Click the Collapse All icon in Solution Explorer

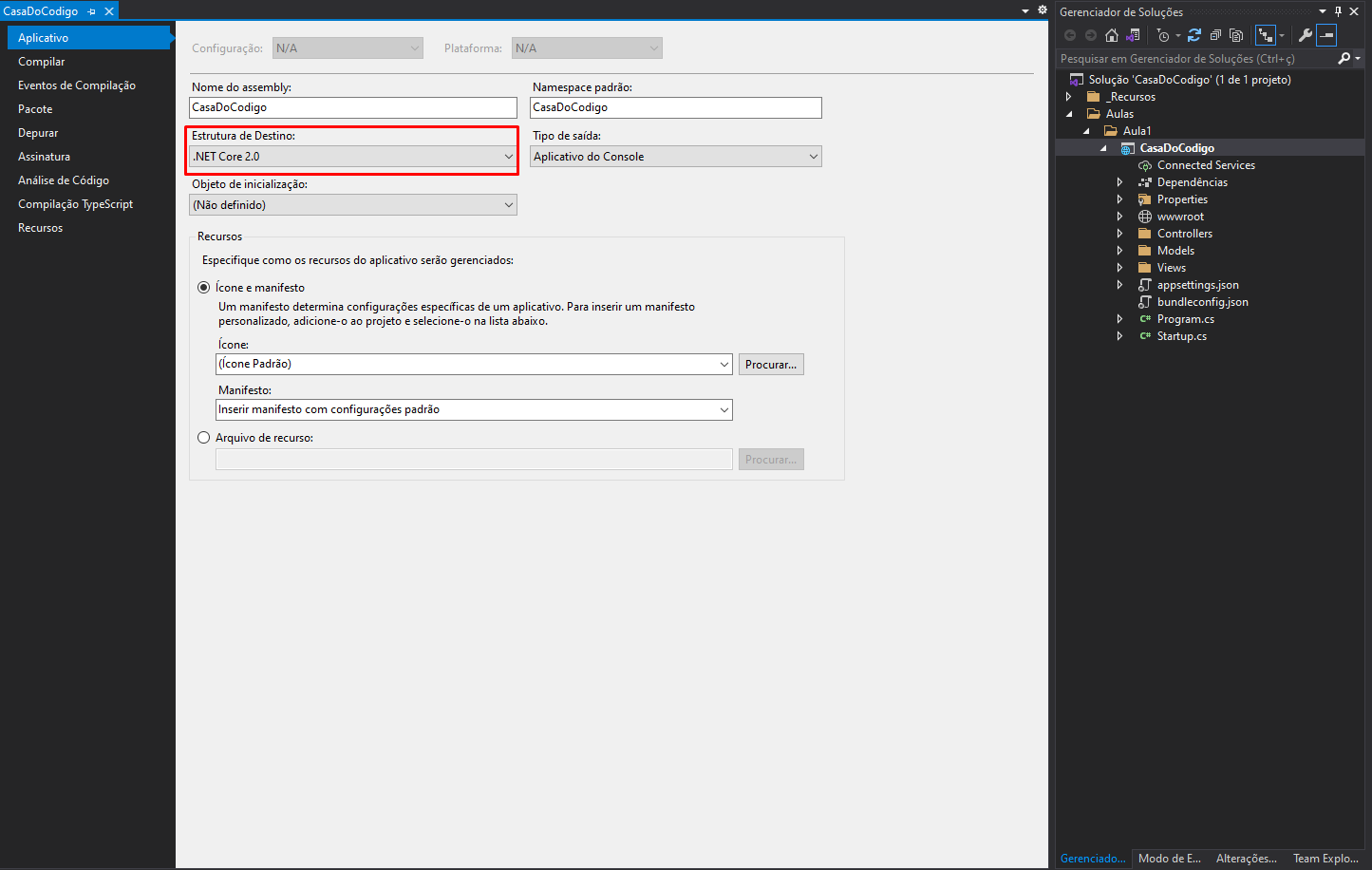coord(1215,35)
